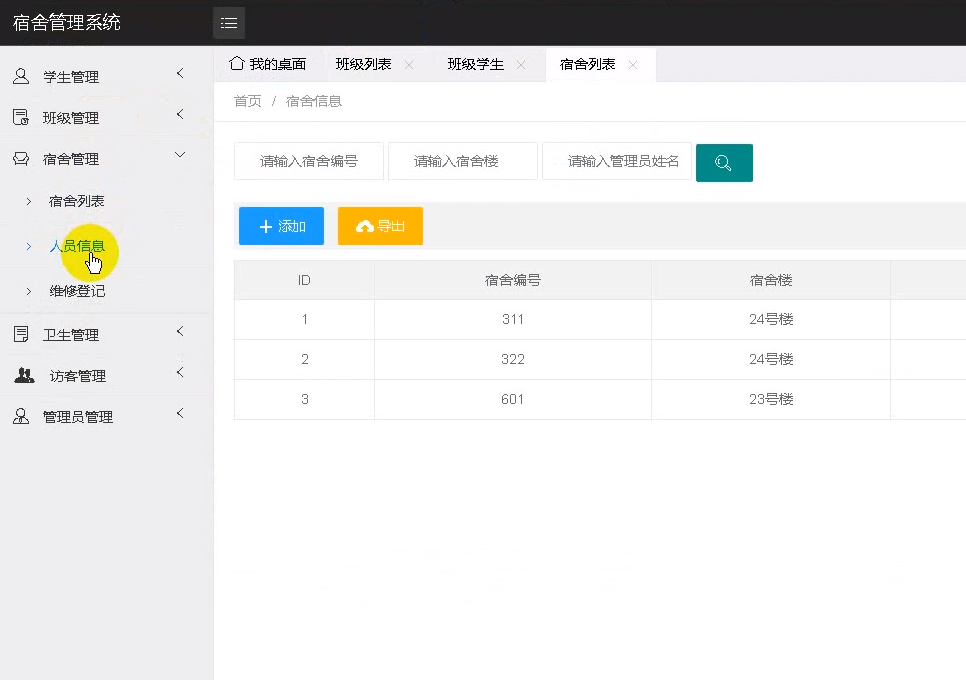Click ID cell 2 in the table
The height and width of the screenshot is (680, 966).
pos(304,359)
